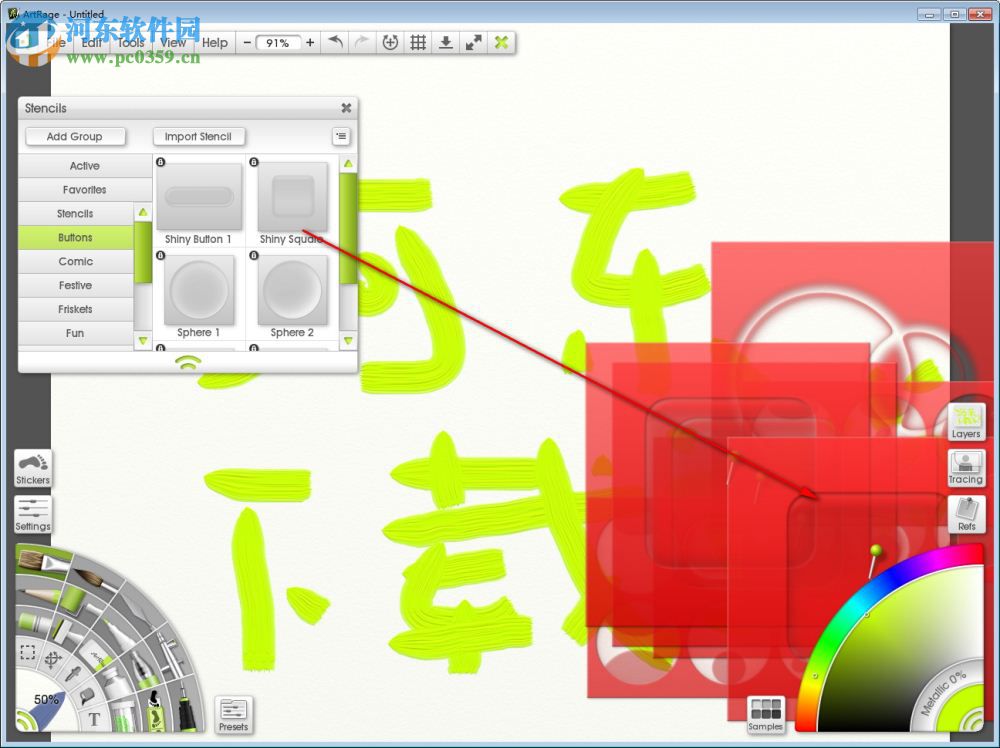This screenshot has width=1000, height=748.
Task: Click the Add Group button
Action: 75,136
